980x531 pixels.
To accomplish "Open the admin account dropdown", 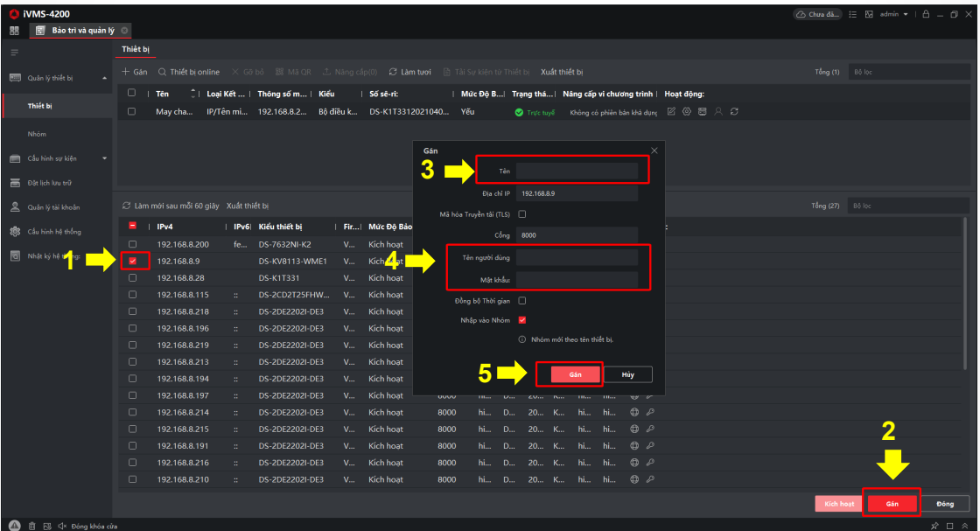I will pos(890,14).
